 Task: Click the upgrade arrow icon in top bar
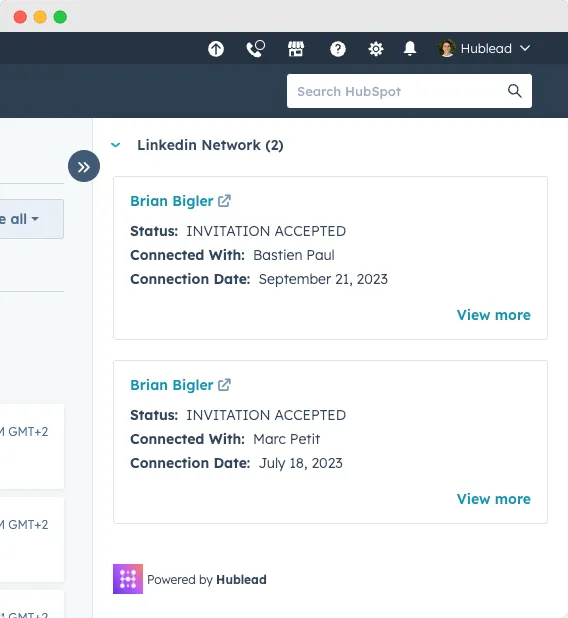216,49
